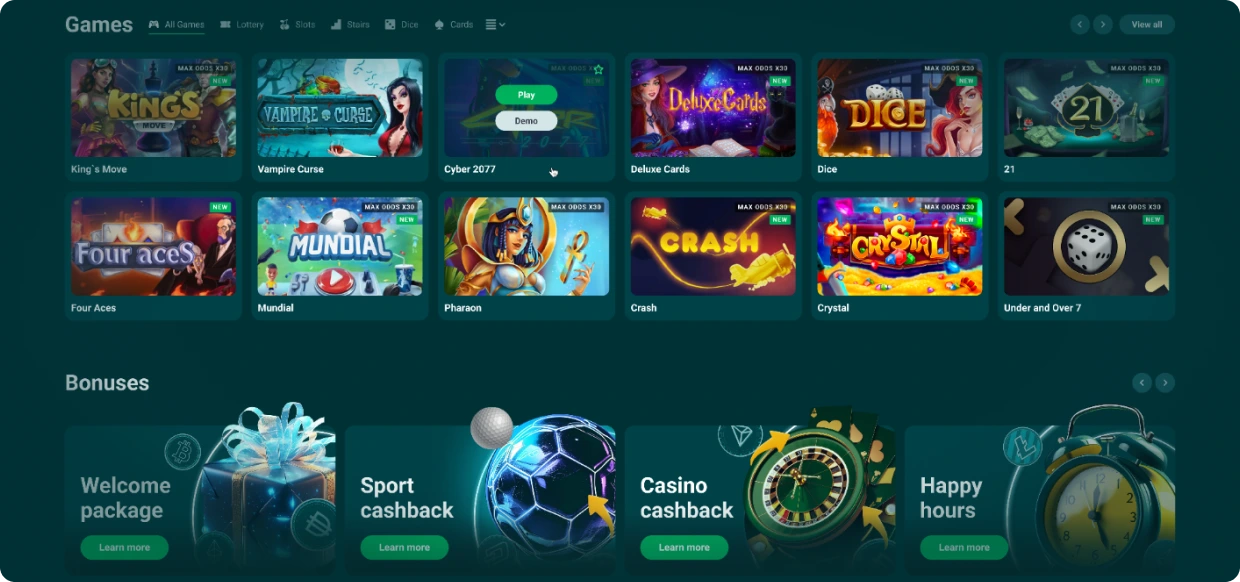Go to next games page arrow
This screenshot has height=582, width=1240.
(x=1103, y=24)
